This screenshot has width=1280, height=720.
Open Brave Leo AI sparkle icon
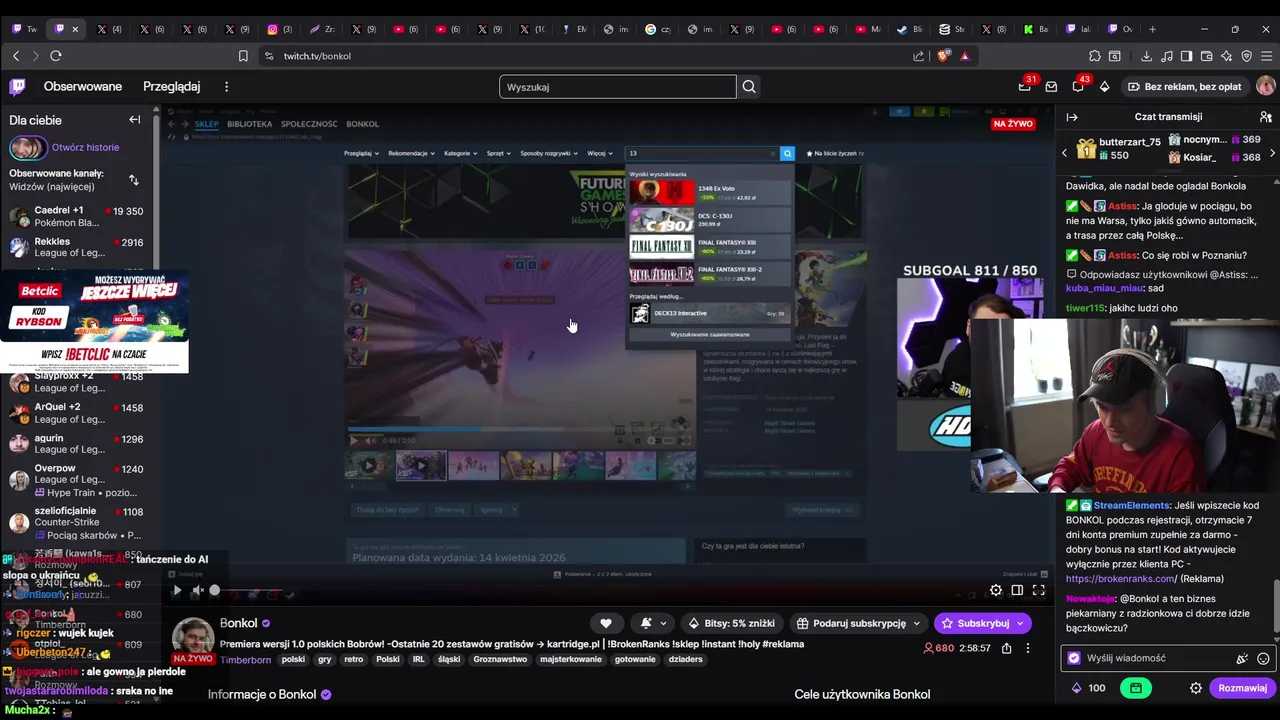[x=1226, y=56]
